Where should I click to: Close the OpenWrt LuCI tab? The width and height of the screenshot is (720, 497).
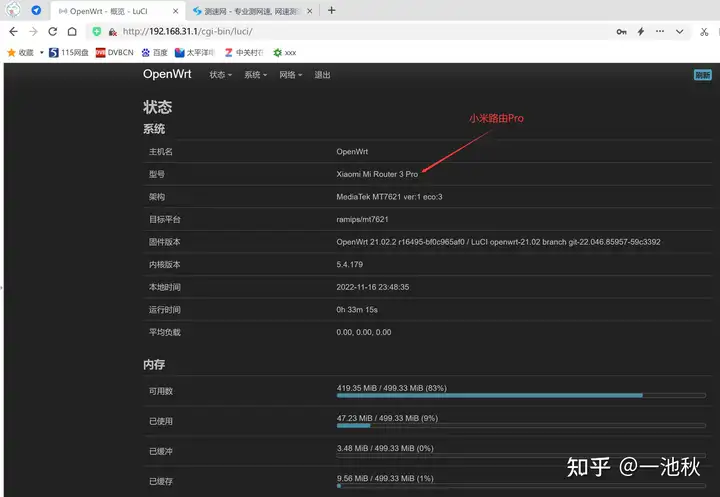click(x=175, y=11)
